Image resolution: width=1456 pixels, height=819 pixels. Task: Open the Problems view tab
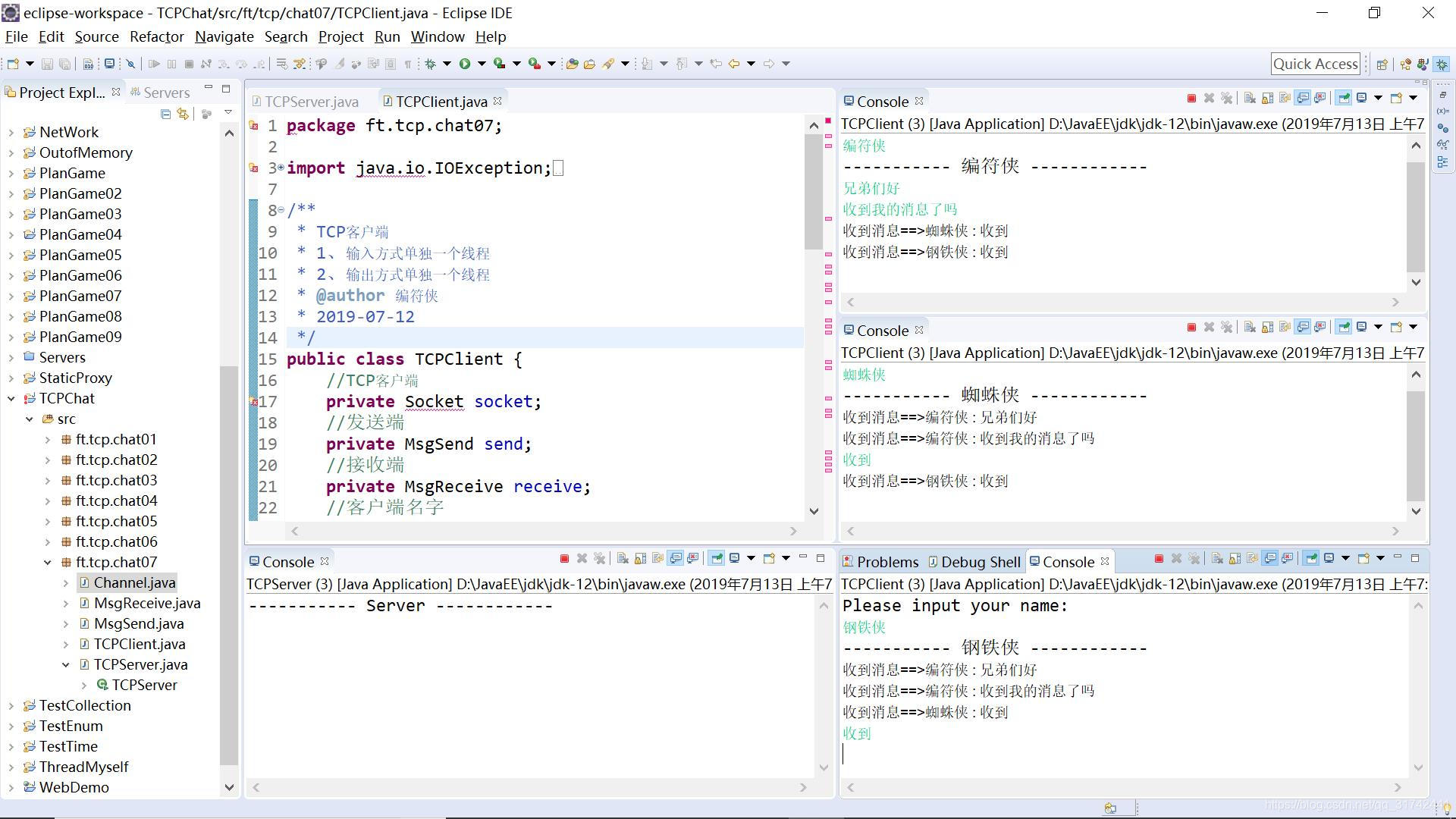(886, 562)
